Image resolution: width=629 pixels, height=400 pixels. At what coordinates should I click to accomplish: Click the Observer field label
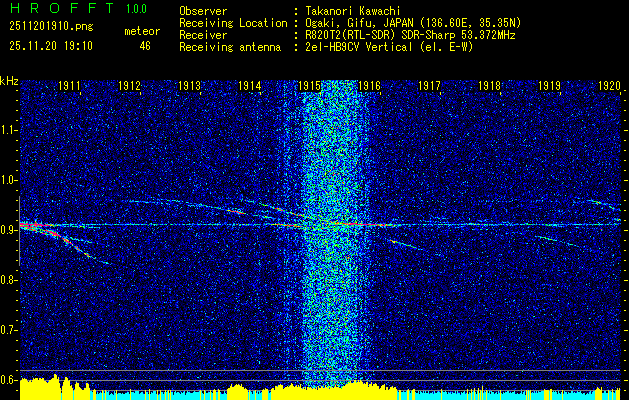(203, 11)
